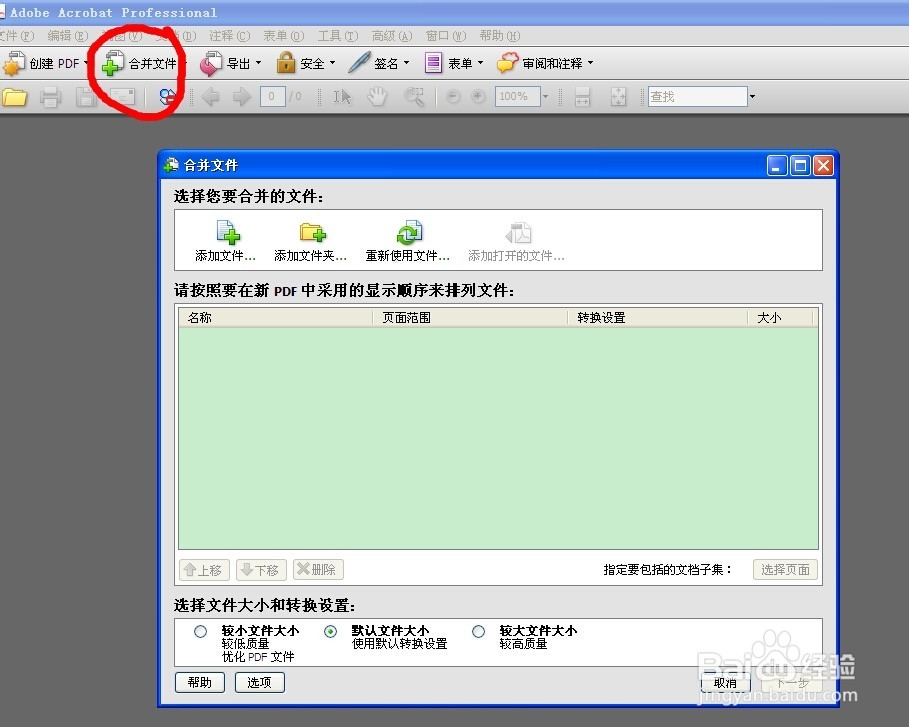Select the Hand tool in the toolbar

coord(377,96)
